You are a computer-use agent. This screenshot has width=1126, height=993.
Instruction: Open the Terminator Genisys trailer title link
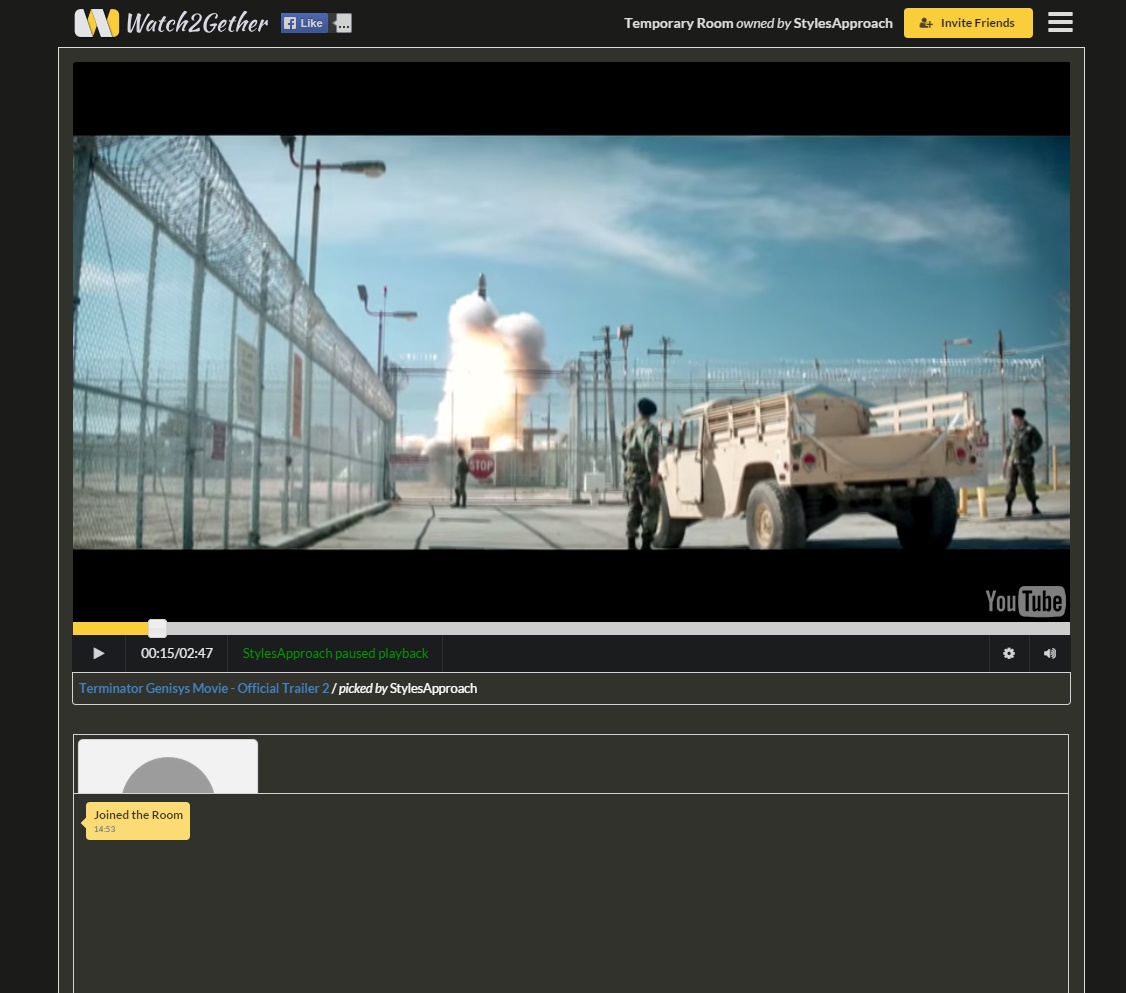click(204, 688)
